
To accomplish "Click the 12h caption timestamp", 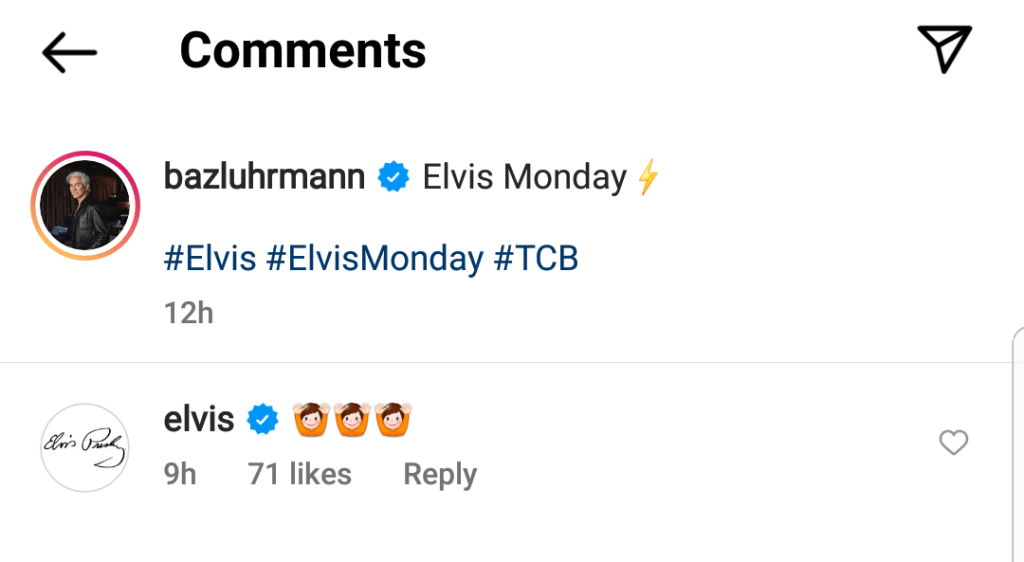I will [188, 313].
